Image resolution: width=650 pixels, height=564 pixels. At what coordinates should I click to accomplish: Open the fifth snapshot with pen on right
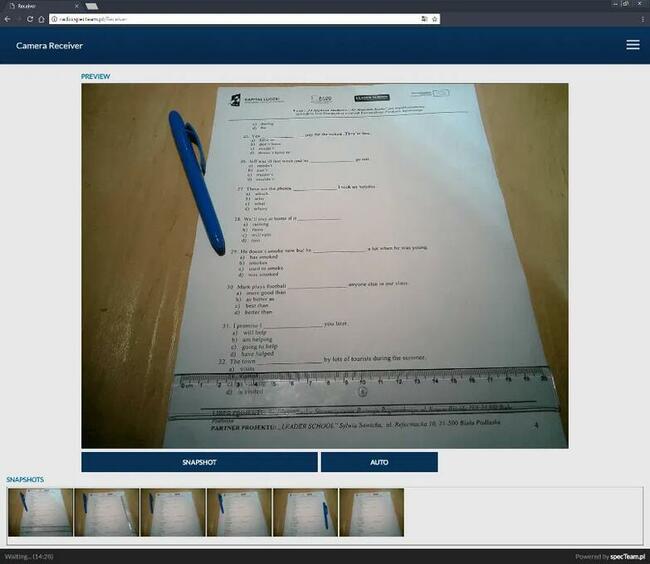click(305, 512)
